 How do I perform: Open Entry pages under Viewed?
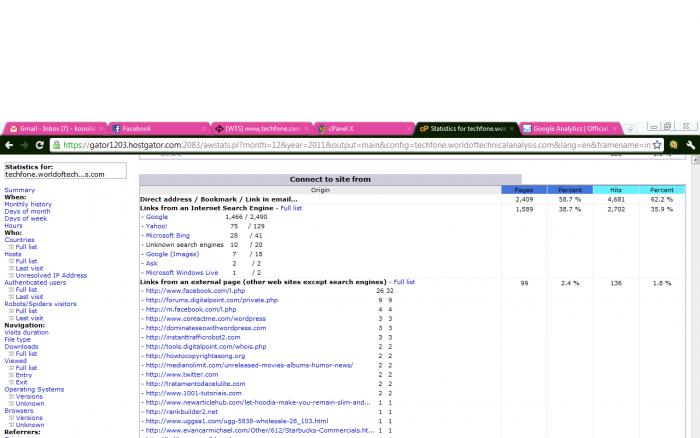tap(24, 375)
